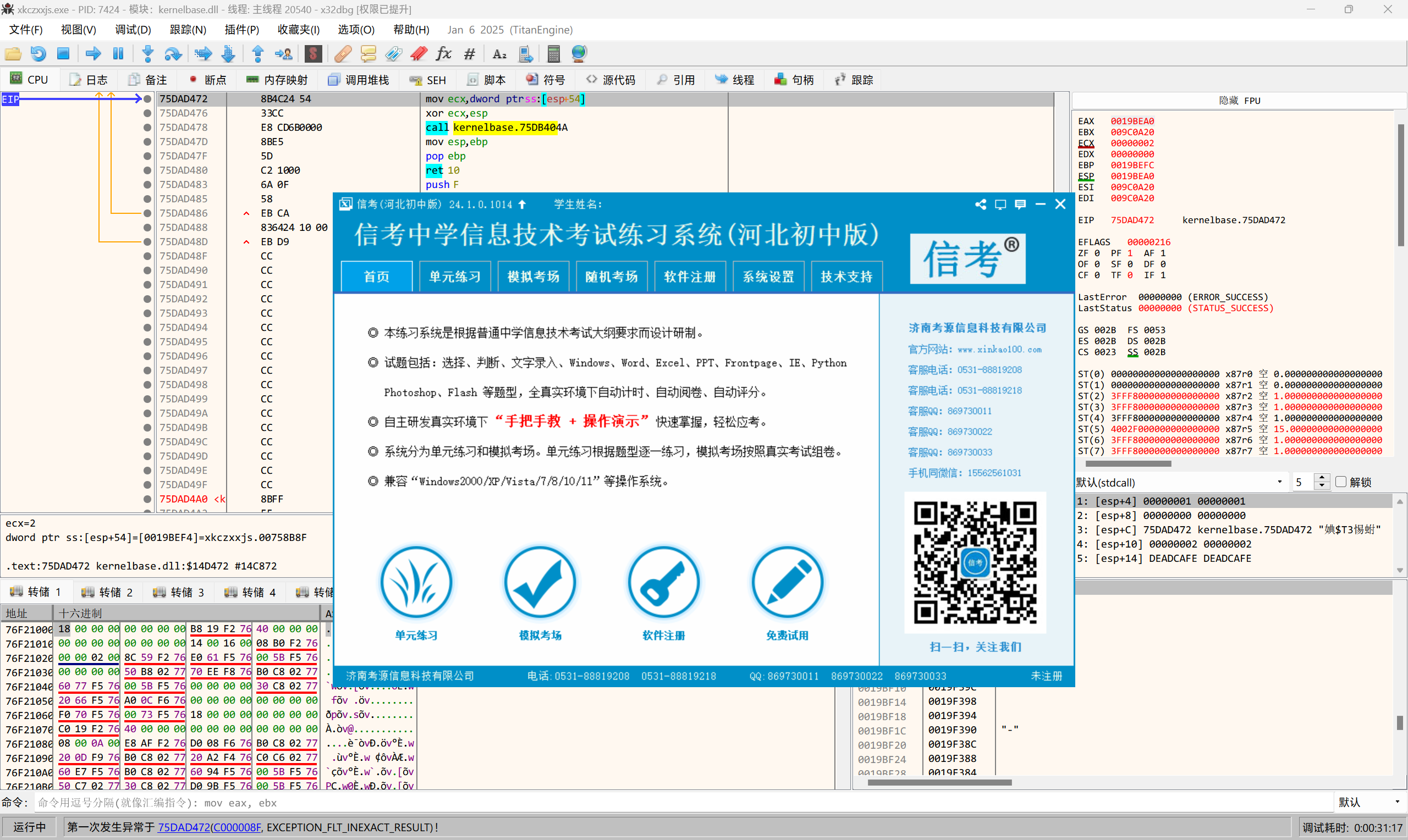Select the 模拟考场 tab in 信考 window
The height and width of the screenshot is (840, 1408).
[533, 276]
